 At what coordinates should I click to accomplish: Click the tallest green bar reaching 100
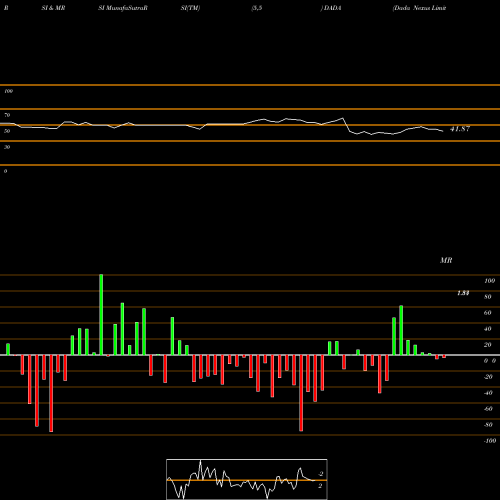tap(101, 315)
